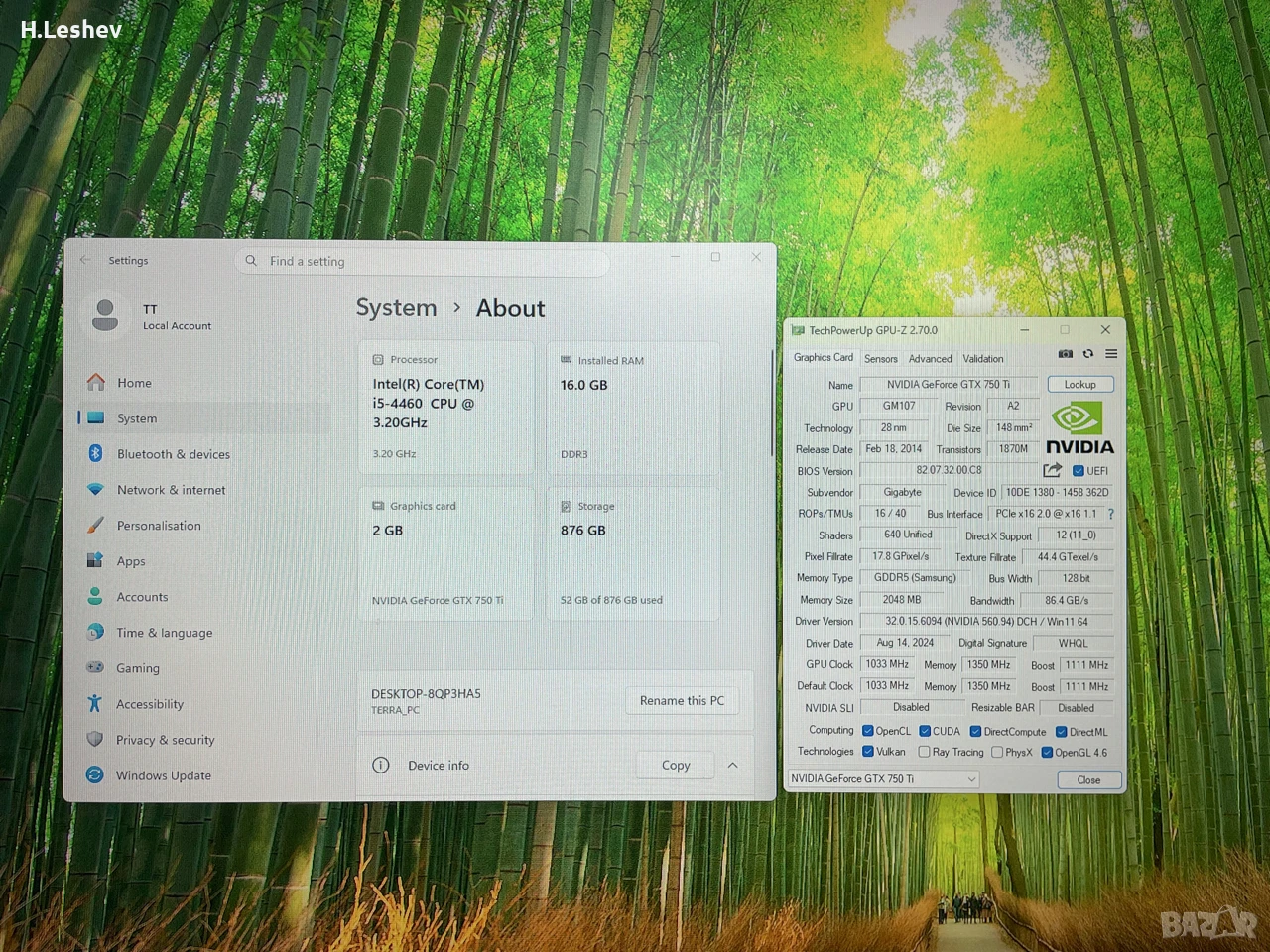Open the Validation tab
The width and height of the screenshot is (1270, 952).
click(983, 359)
